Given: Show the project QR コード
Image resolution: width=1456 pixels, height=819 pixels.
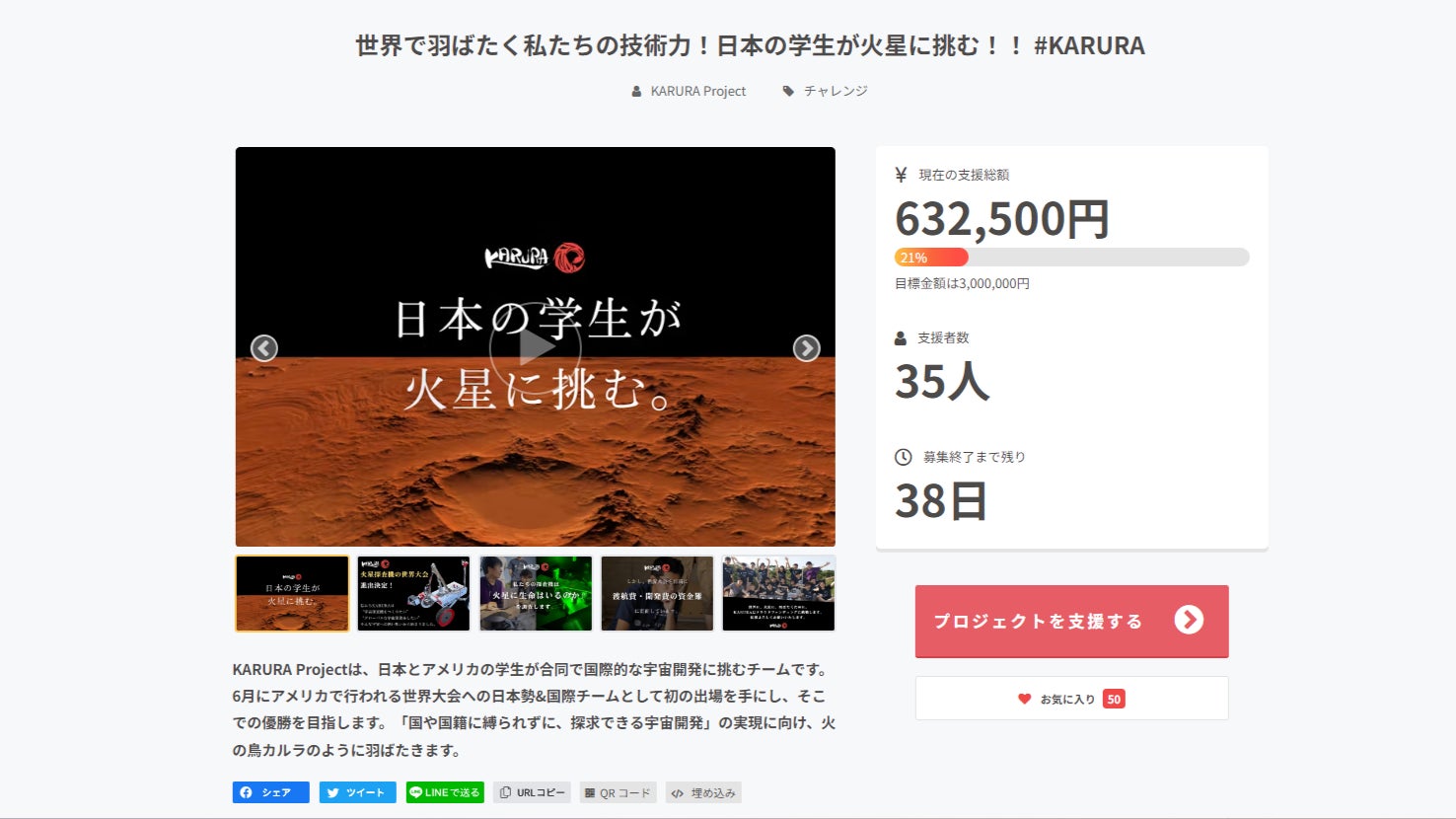Looking at the screenshot, I should [618, 792].
